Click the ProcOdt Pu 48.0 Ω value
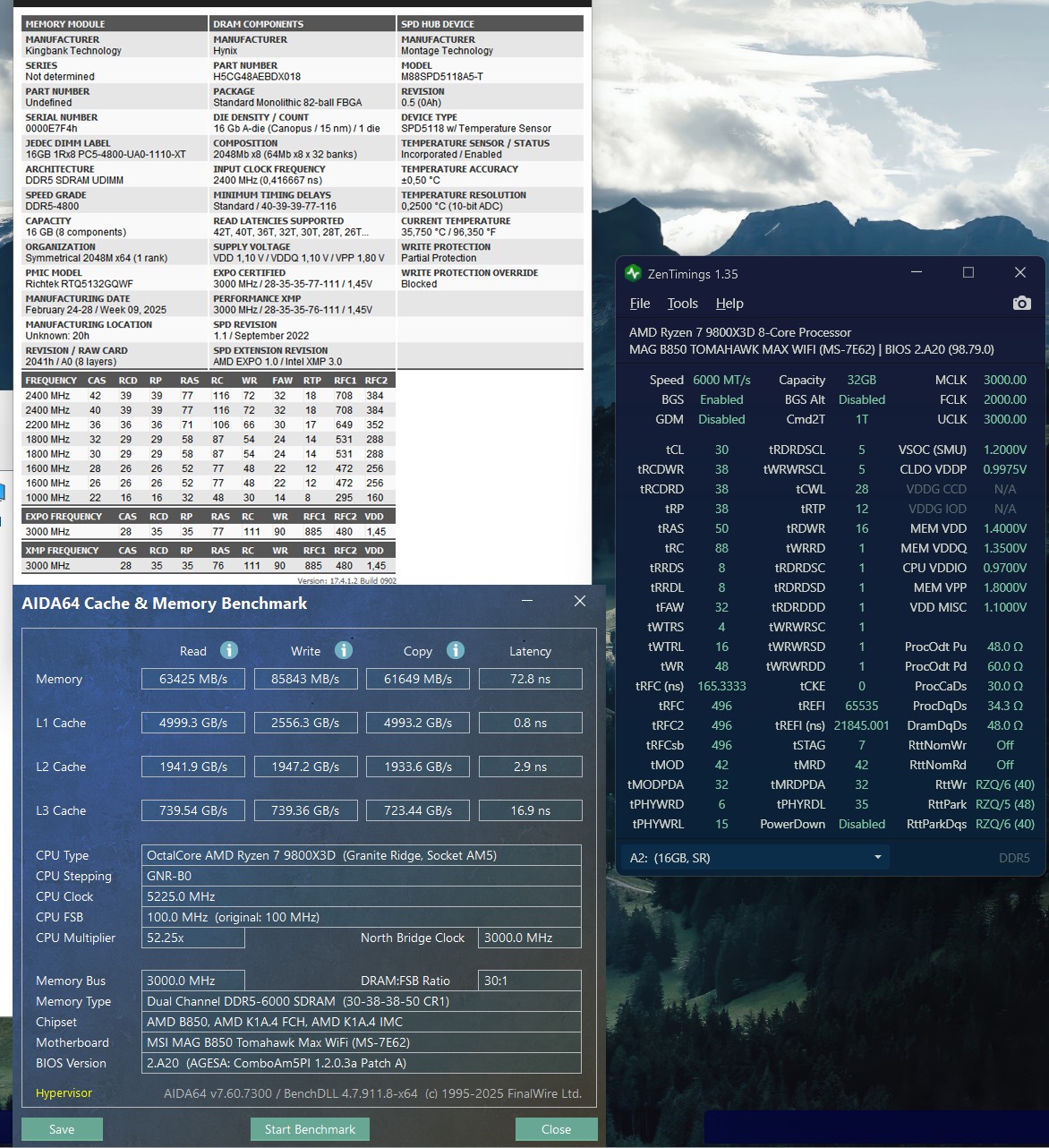The height and width of the screenshot is (1148, 1049). [1004, 647]
